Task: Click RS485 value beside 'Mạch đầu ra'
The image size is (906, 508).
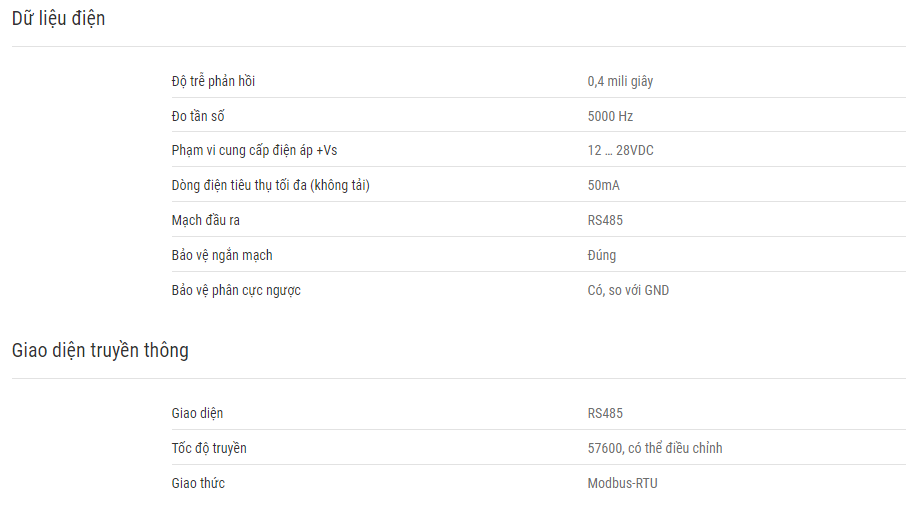Action: click(x=605, y=220)
